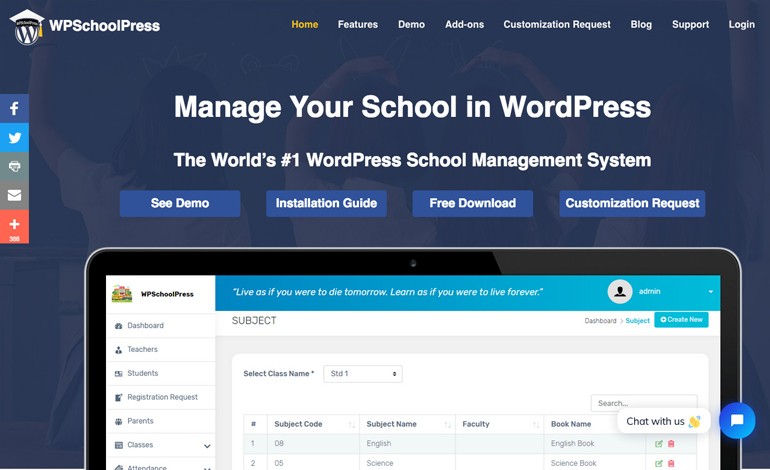Click the print icon in share sidebar

(14, 166)
